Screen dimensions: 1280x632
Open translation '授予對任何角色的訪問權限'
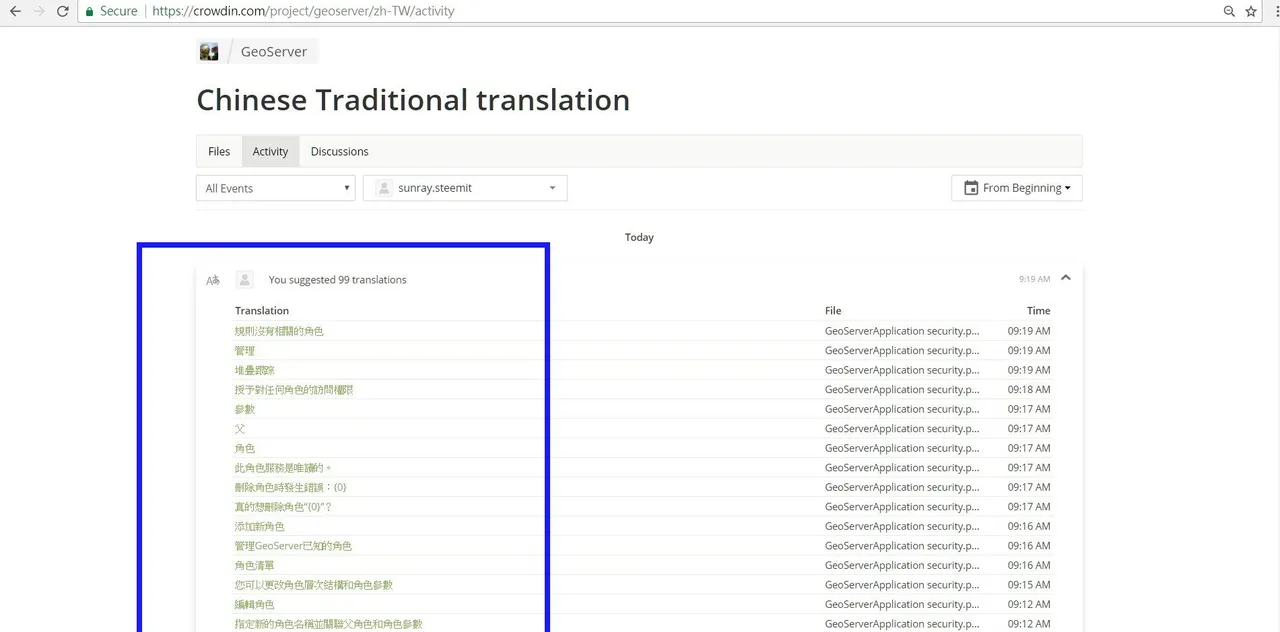pyautogui.click(x=294, y=390)
